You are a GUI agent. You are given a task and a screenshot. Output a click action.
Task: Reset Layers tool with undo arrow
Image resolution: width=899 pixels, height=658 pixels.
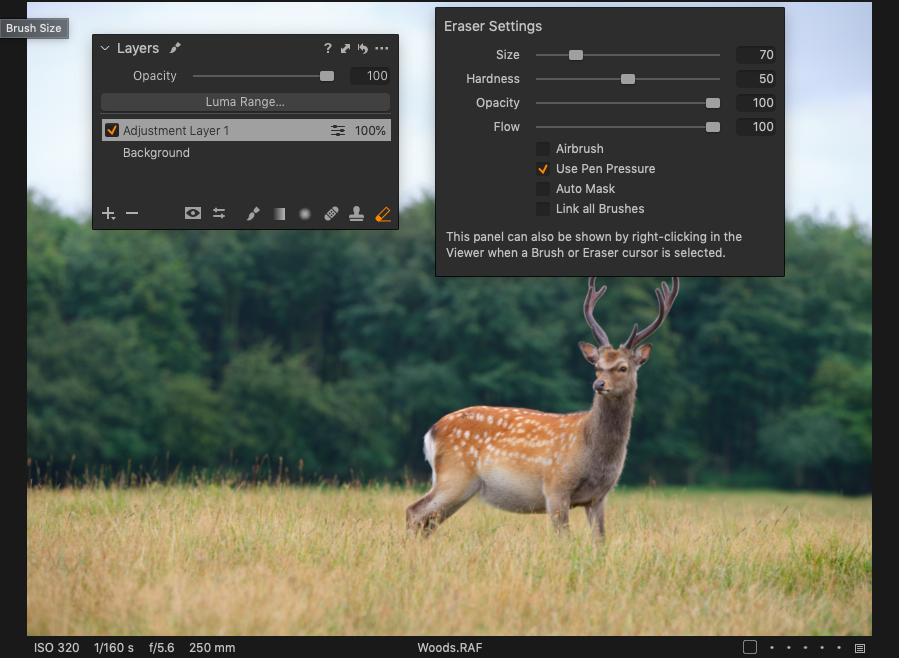pyautogui.click(x=362, y=49)
